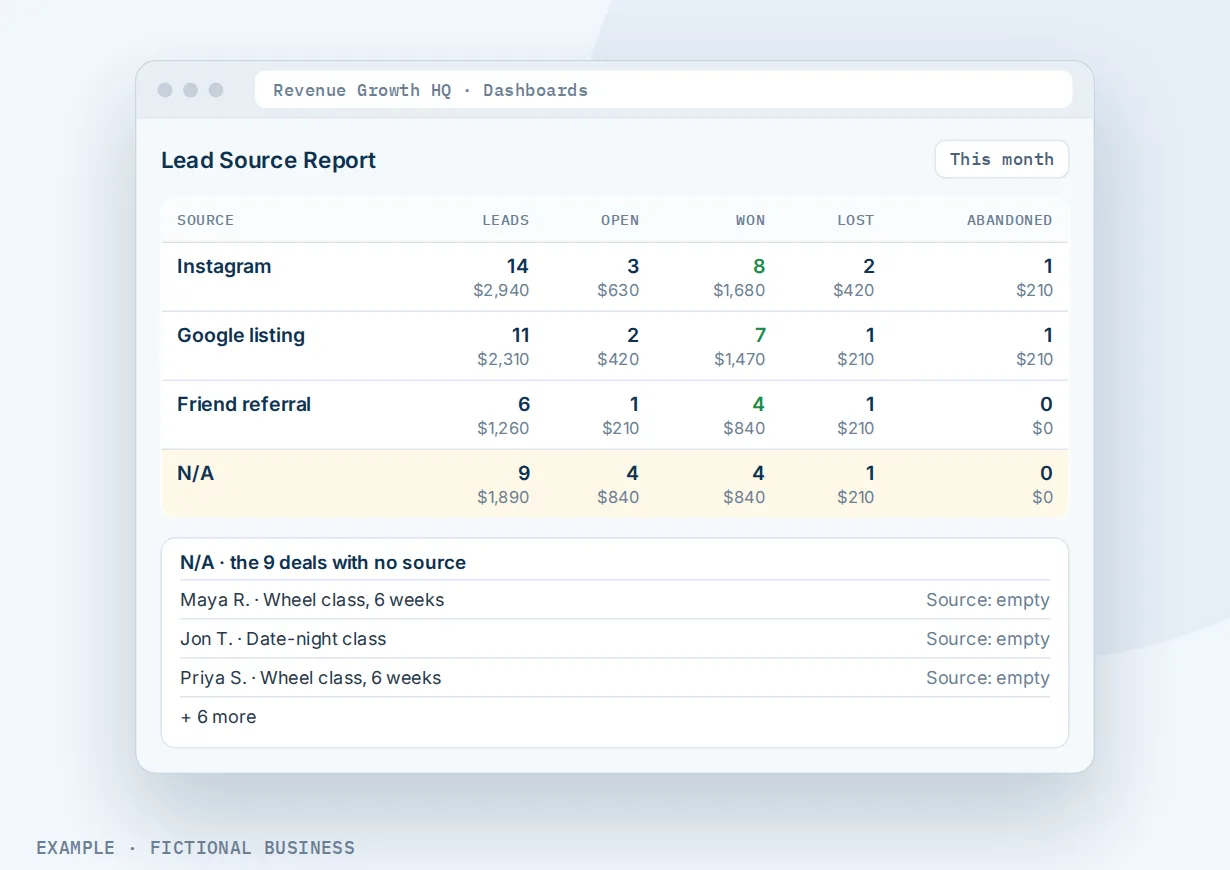Click Source: empty beside Jon T.
This screenshot has height=870, width=1230.
click(988, 639)
